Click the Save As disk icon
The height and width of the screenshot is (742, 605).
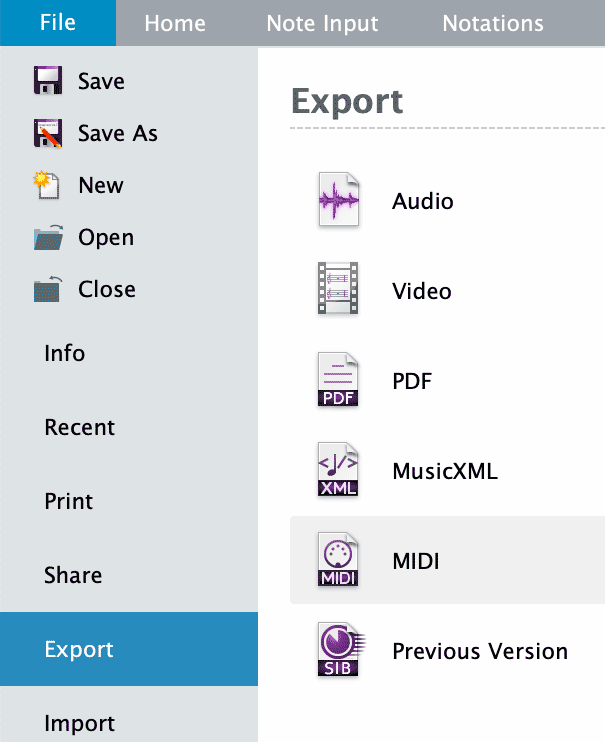(x=48, y=133)
